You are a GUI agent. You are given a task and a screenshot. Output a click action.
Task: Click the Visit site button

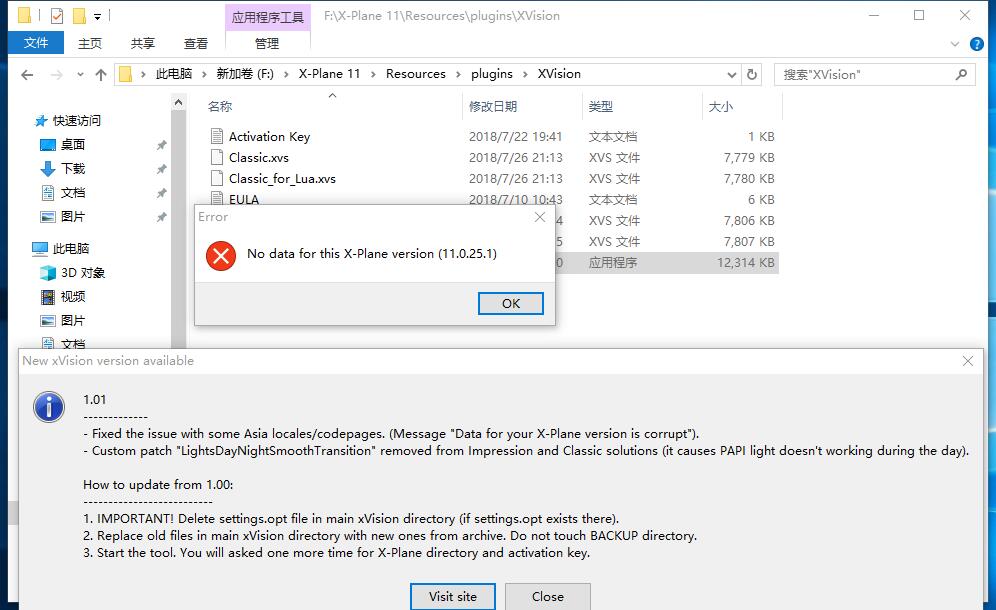coord(452,597)
